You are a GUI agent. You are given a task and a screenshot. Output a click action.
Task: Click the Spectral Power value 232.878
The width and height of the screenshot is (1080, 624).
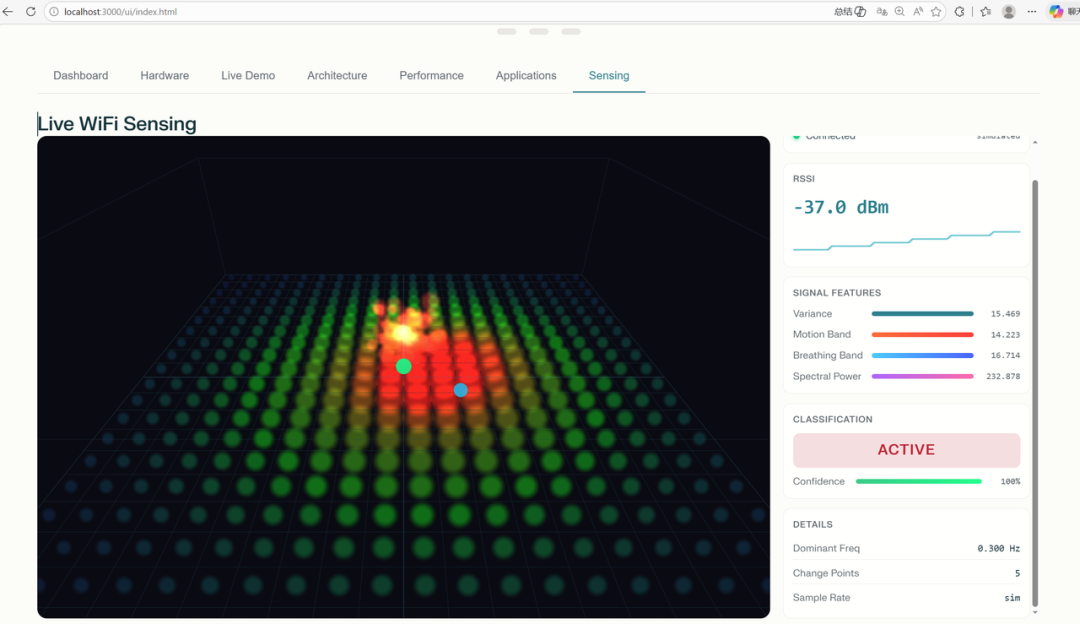pos(1003,377)
